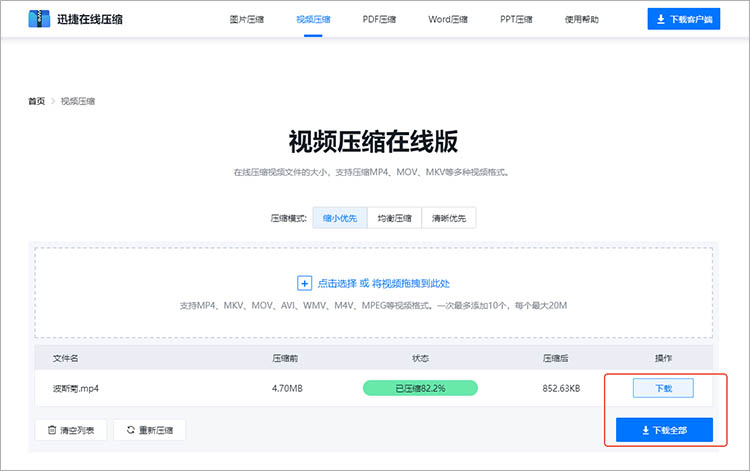Download the compressed 波斯菊.mp4 file

click(x=663, y=388)
